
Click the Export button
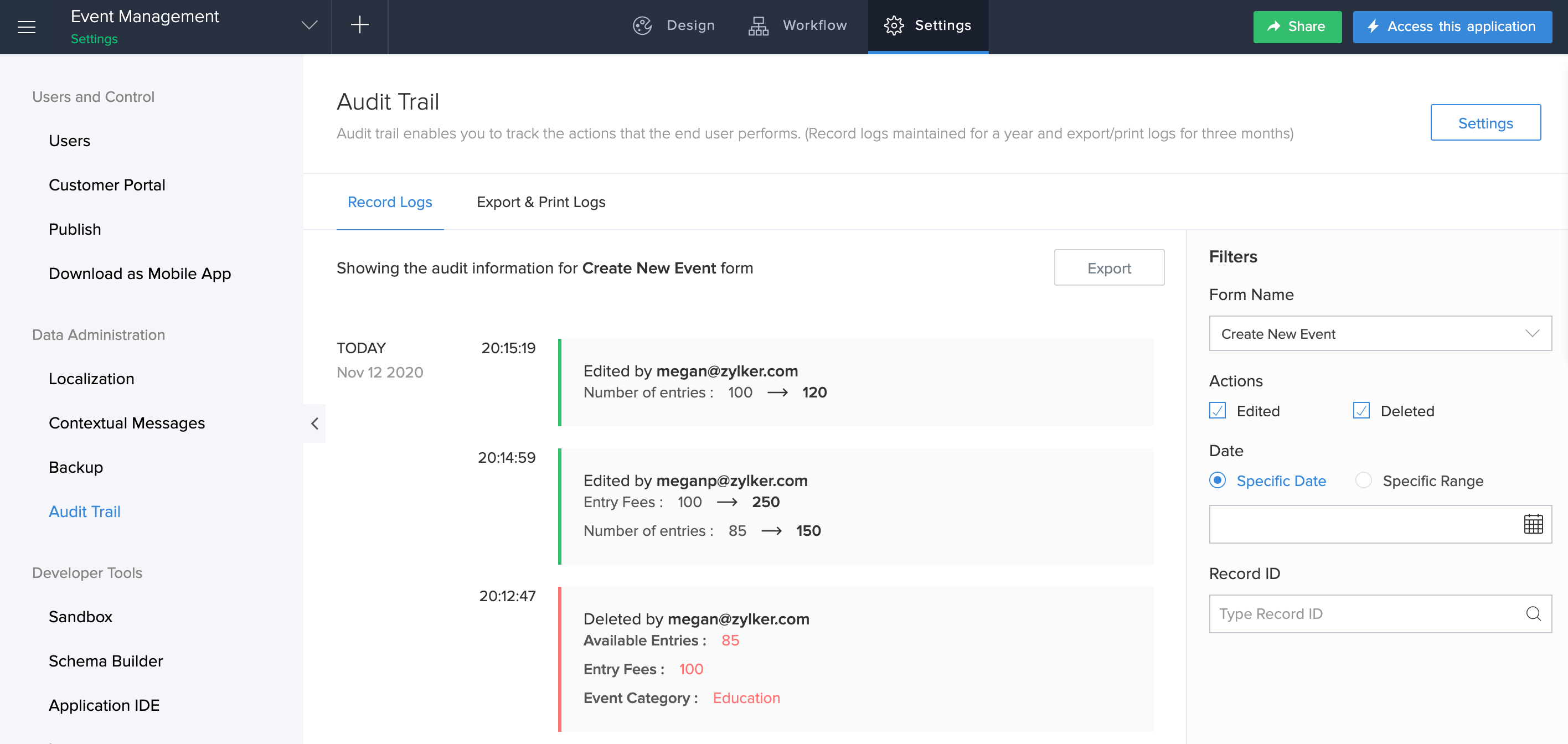[x=1108, y=268]
